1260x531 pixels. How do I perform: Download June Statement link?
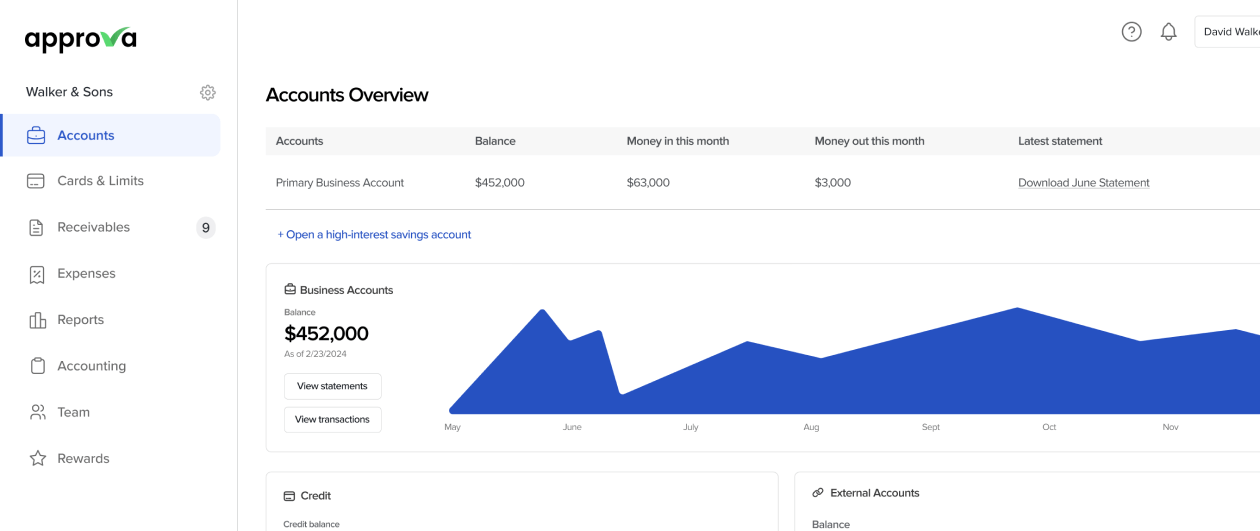click(1083, 183)
